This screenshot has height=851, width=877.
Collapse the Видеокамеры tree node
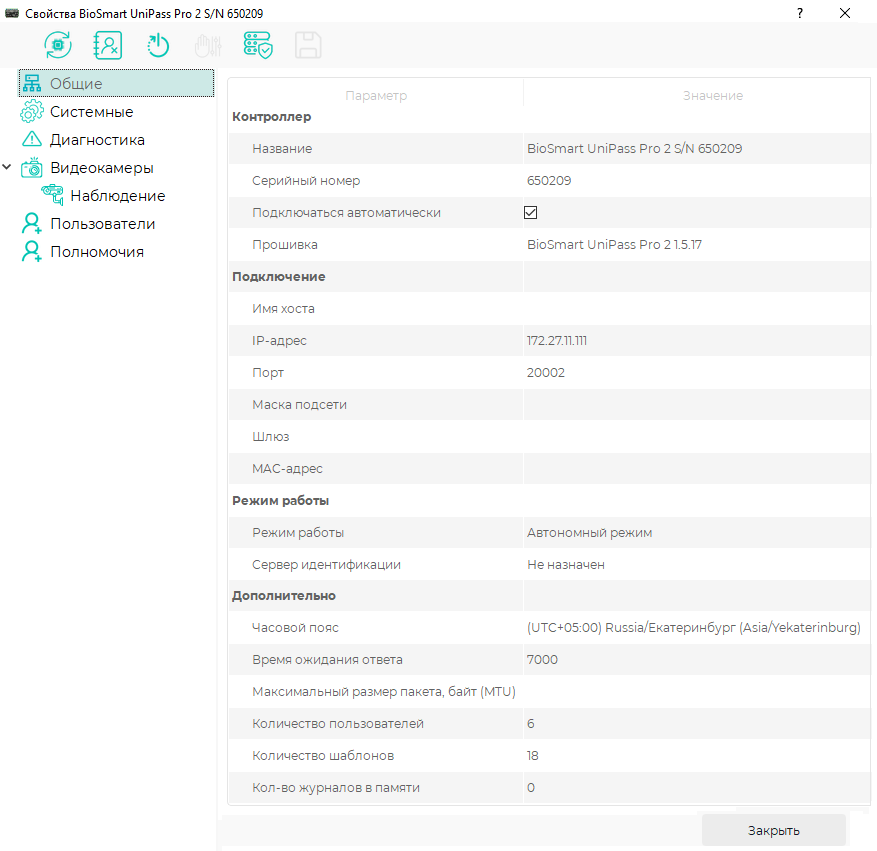(x=7, y=167)
